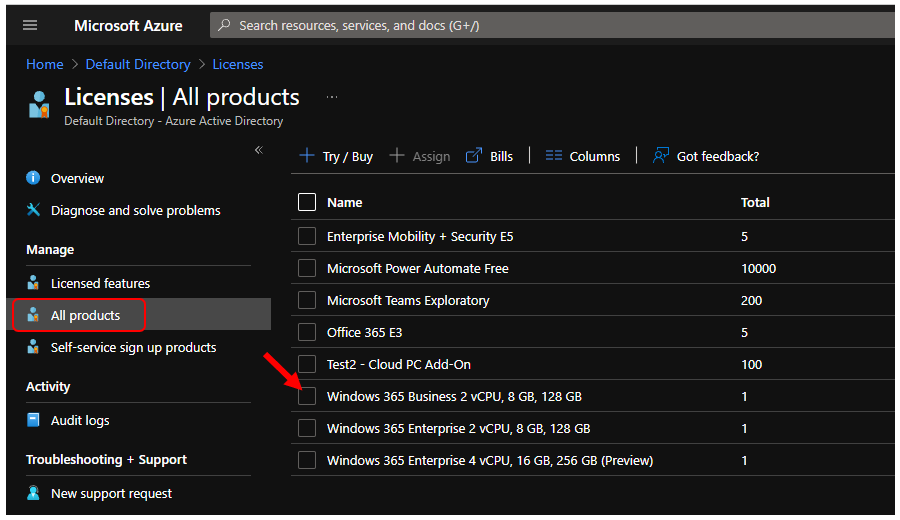This screenshot has width=900, height=520.
Task: Check Windows 365 Business 2 vCPU row
Action: [307, 396]
